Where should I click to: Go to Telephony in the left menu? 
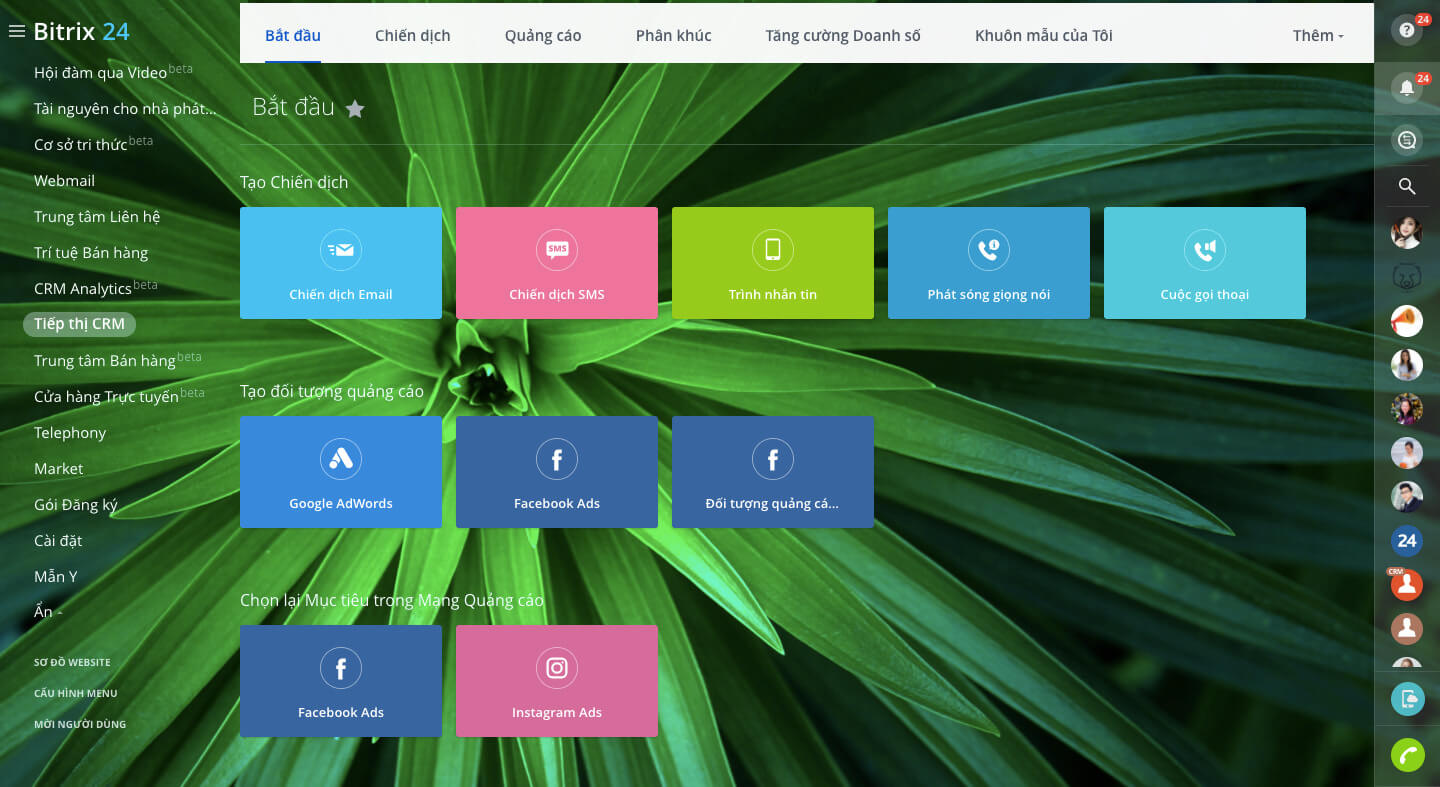pos(70,432)
